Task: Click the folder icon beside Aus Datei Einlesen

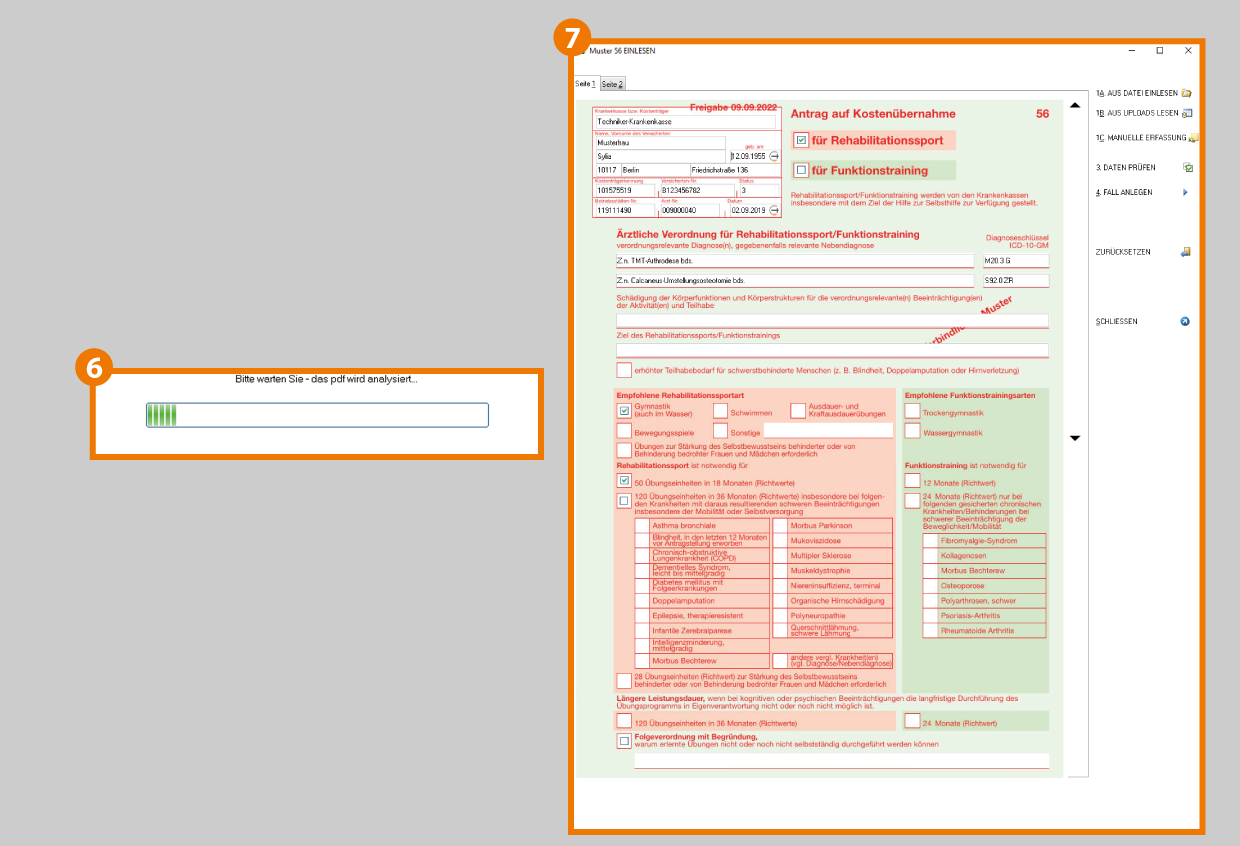Action: [1186, 93]
